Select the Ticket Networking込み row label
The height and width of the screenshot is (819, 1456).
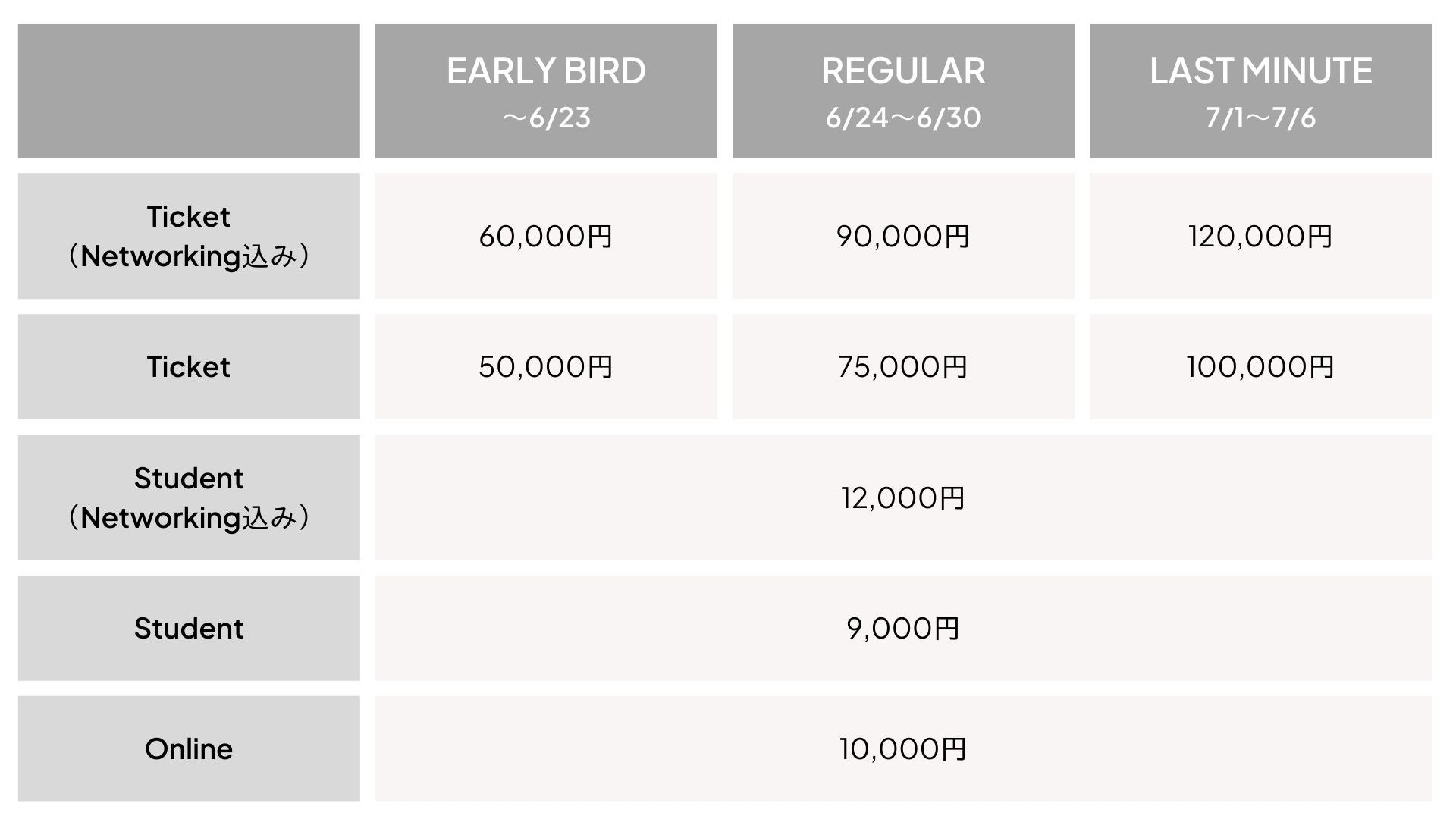[188, 236]
